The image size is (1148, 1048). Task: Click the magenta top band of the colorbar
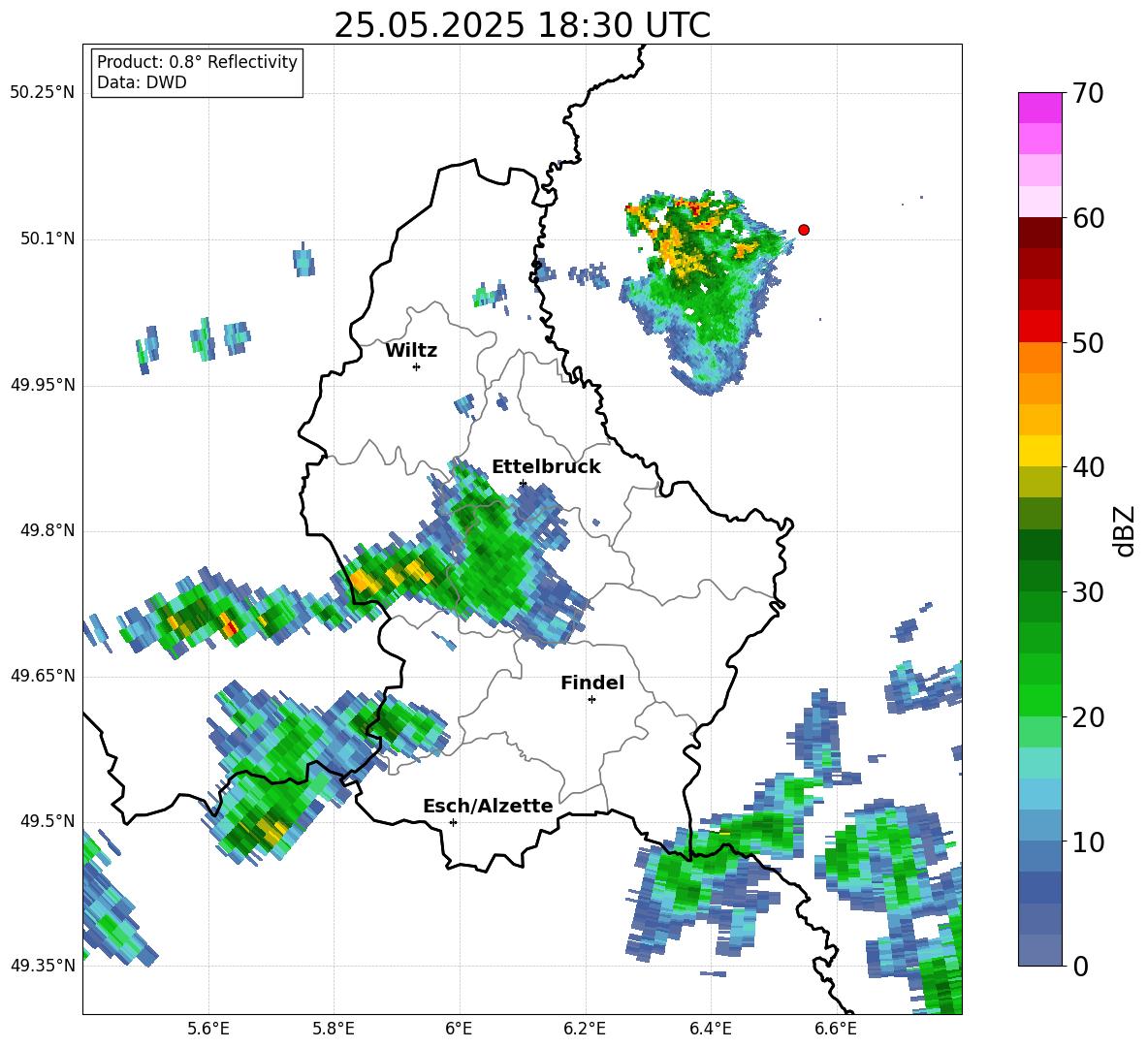[x=1039, y=108]
